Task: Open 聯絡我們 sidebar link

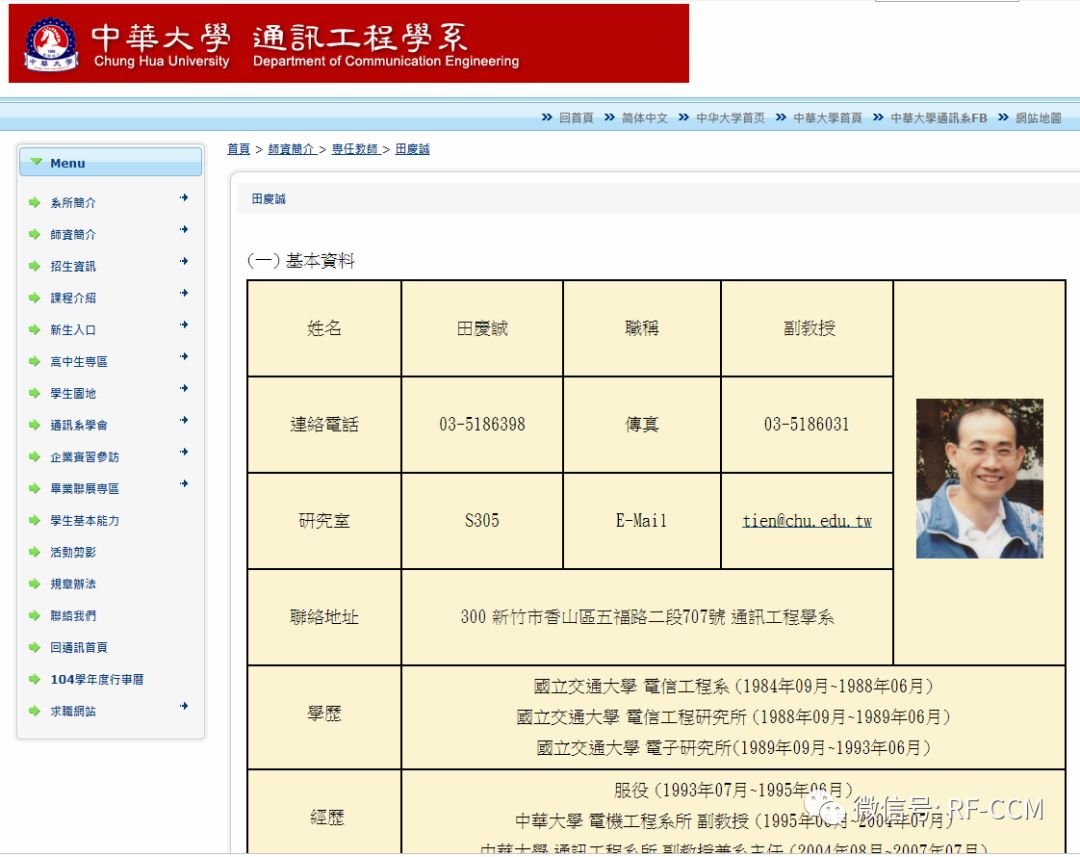Action: click(73, 615)
